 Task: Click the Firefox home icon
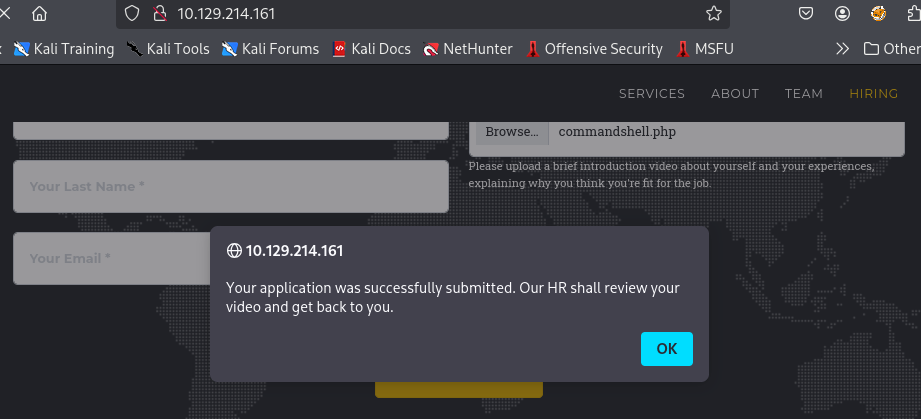click(40, 14)
